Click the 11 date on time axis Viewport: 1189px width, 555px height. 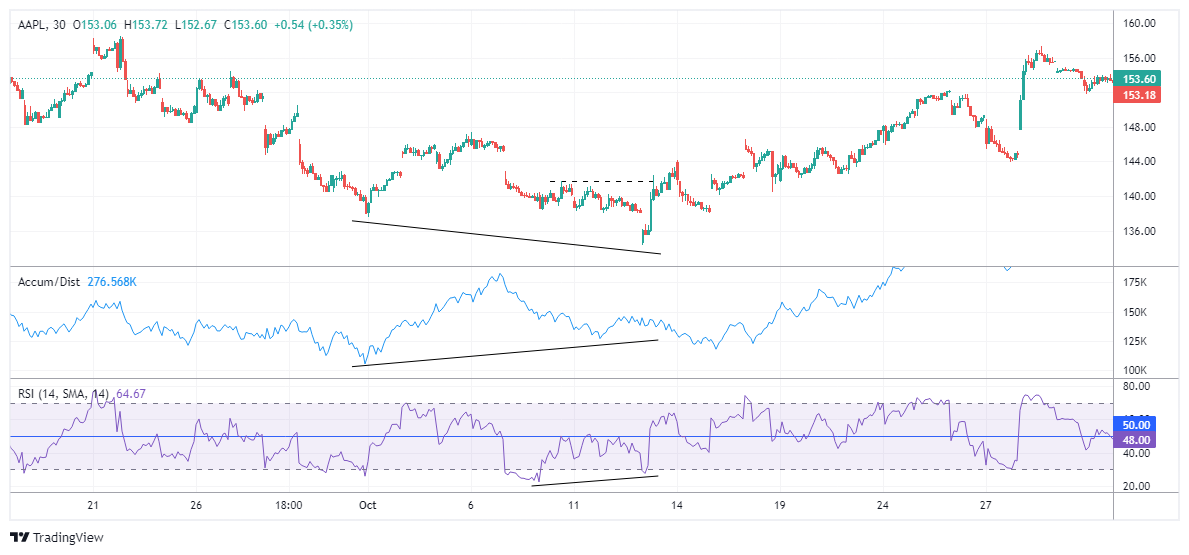click(x=574, y=506)
